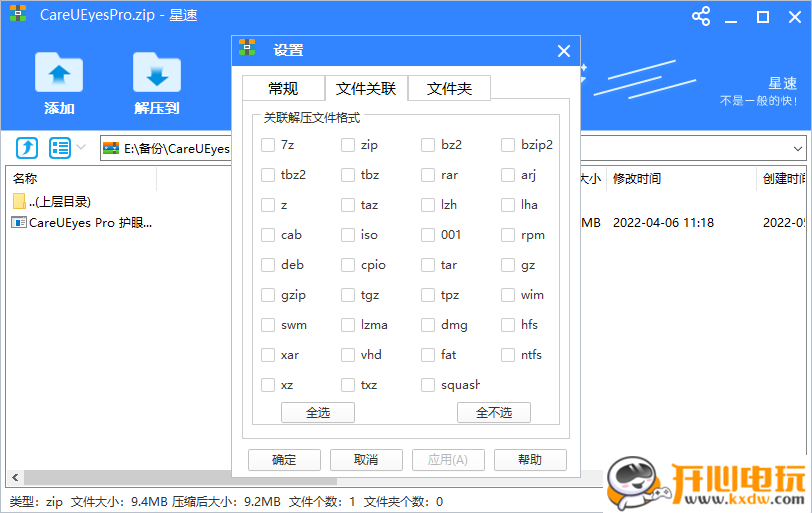Tick the rpm format checkbox
This screenshot has height=513, width=812.
tap(508, 235)
